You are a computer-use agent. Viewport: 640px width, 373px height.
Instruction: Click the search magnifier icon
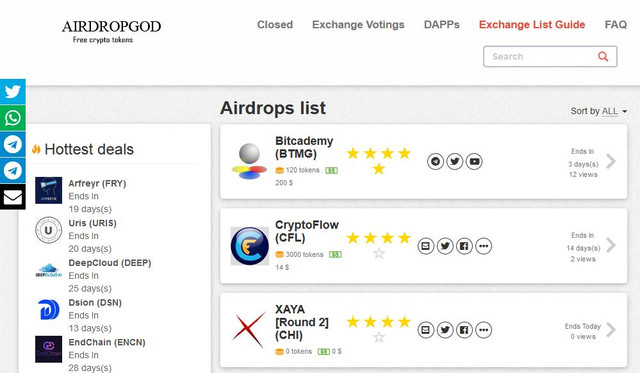[x=603, y=56]
